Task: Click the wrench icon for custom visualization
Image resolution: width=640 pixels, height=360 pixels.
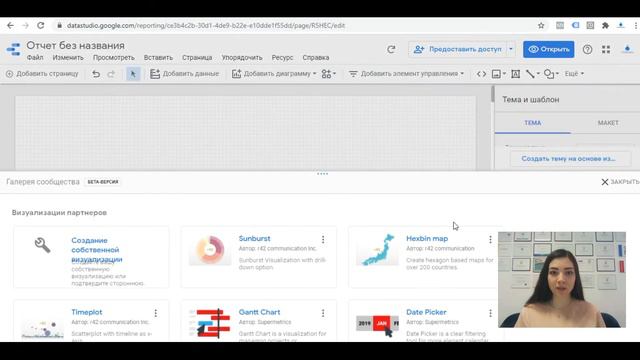Action: (42, 245)
